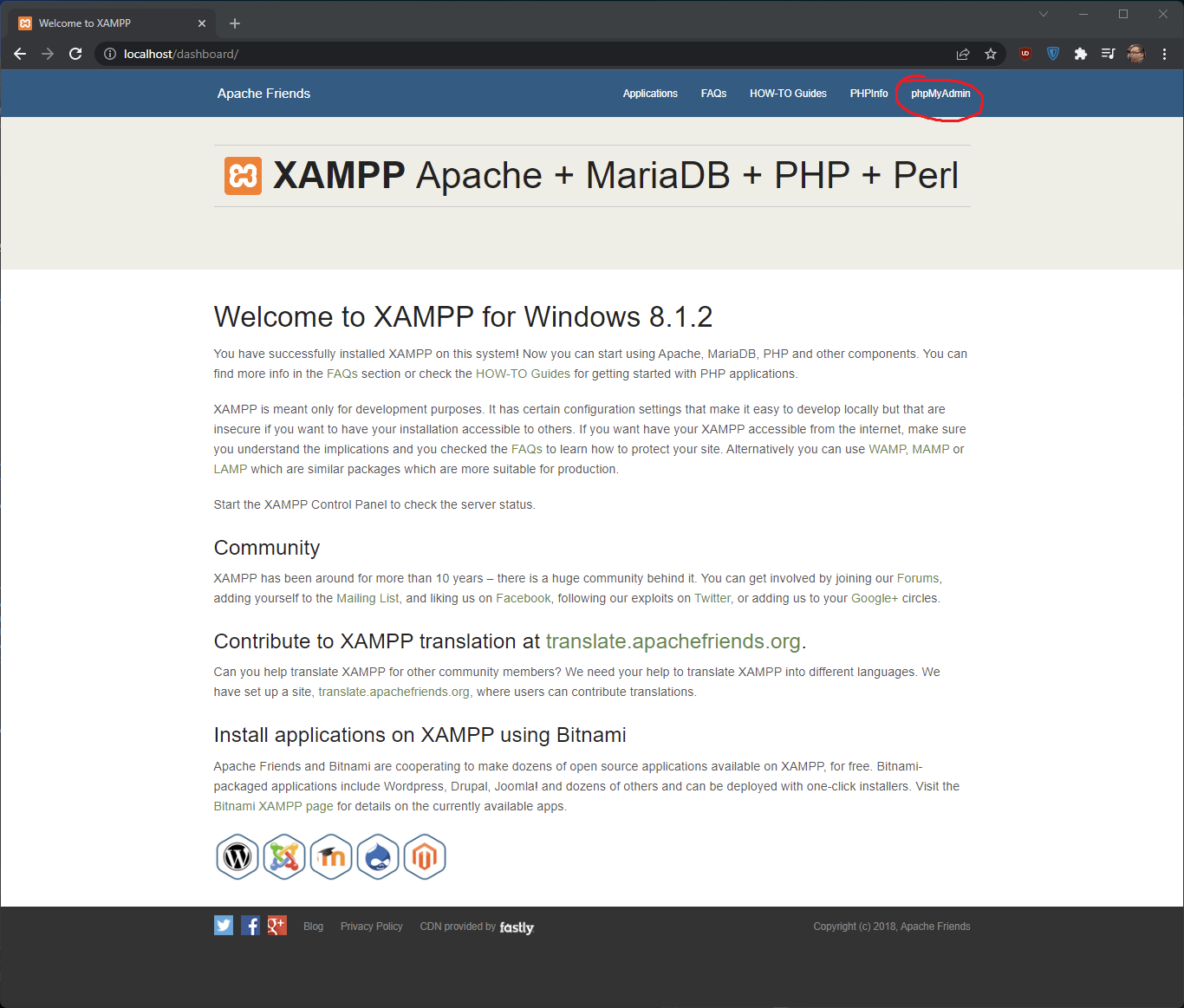
Task: Select the Welcome to XAMPP browser tab
Action: click(x=113, y=23)
